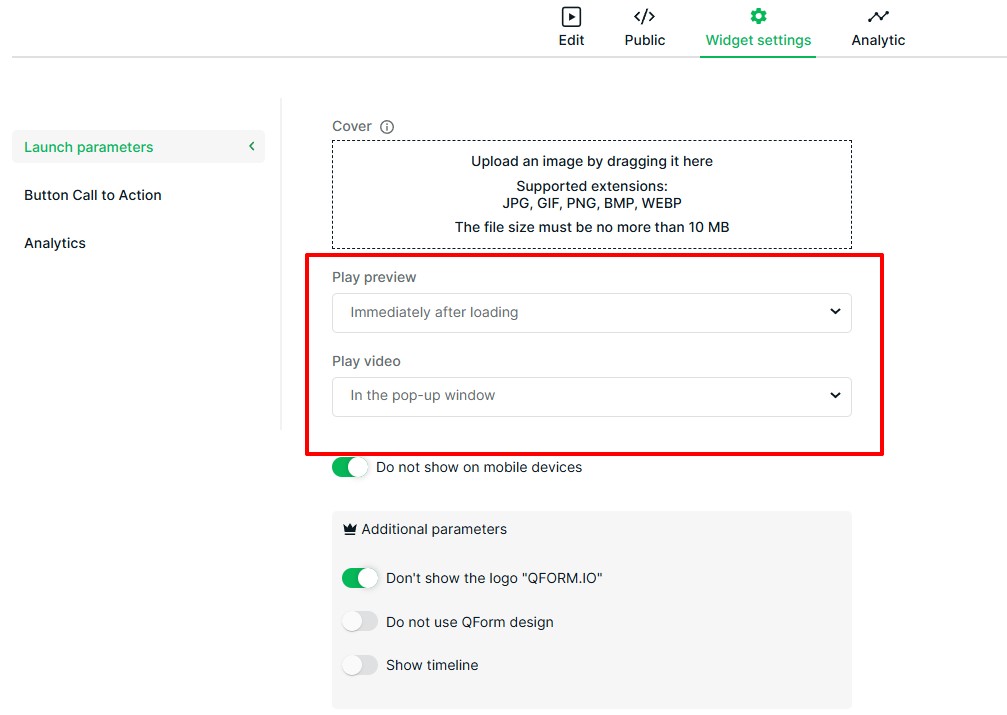Switch to the Analytic tab text label
Screen dimensions: 1007x715
(x=878, y=40)
